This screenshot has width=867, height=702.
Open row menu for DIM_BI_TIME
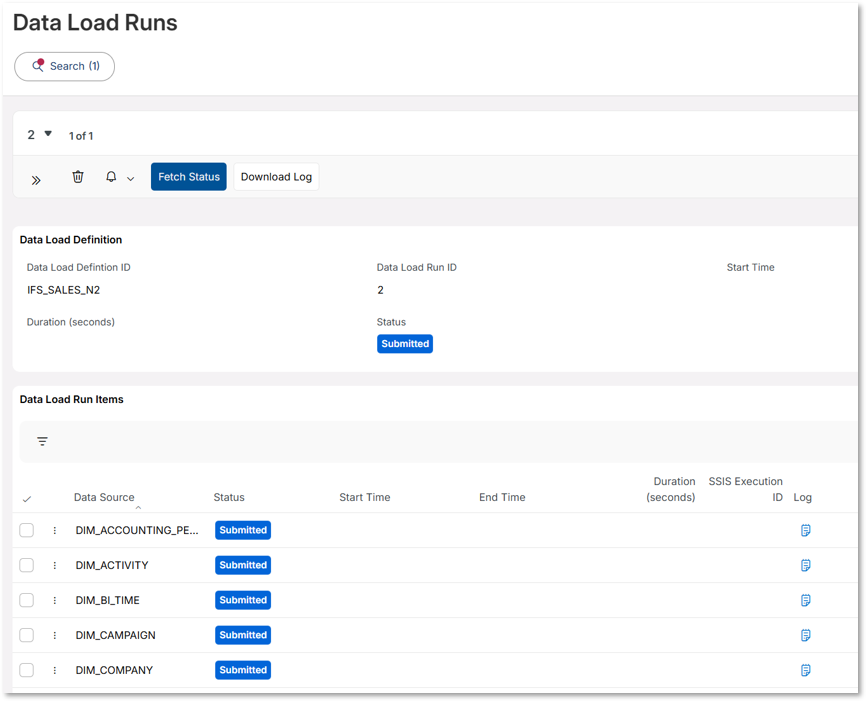55,600
